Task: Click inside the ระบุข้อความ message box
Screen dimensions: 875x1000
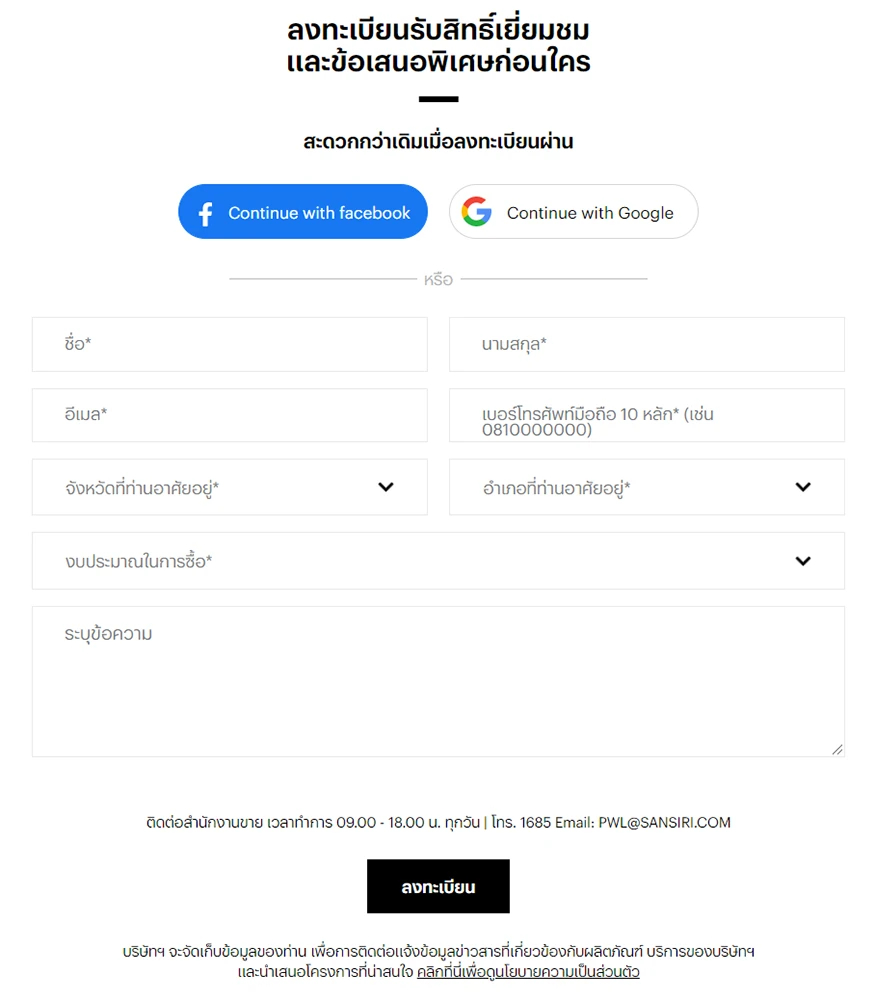Action: (437, 681)
